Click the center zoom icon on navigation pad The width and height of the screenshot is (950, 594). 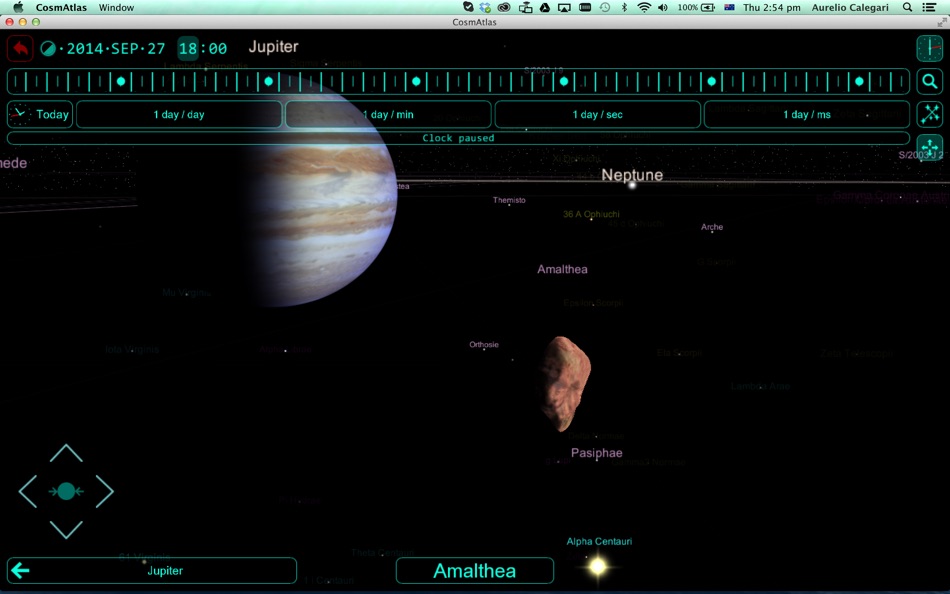tap(66, 491)
